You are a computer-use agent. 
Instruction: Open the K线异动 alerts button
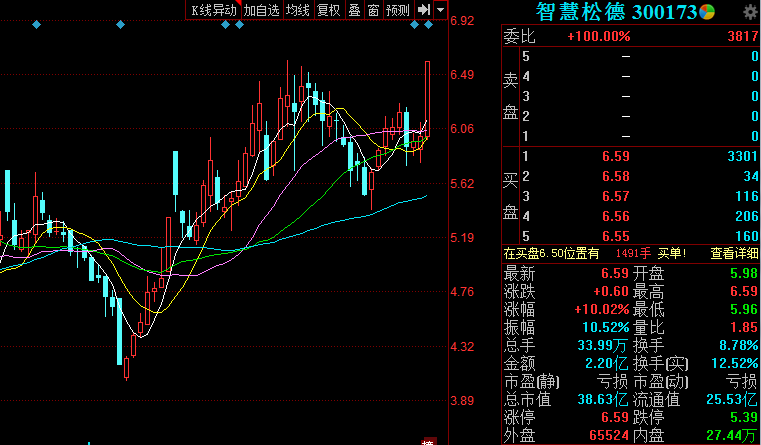coord(214,10)
